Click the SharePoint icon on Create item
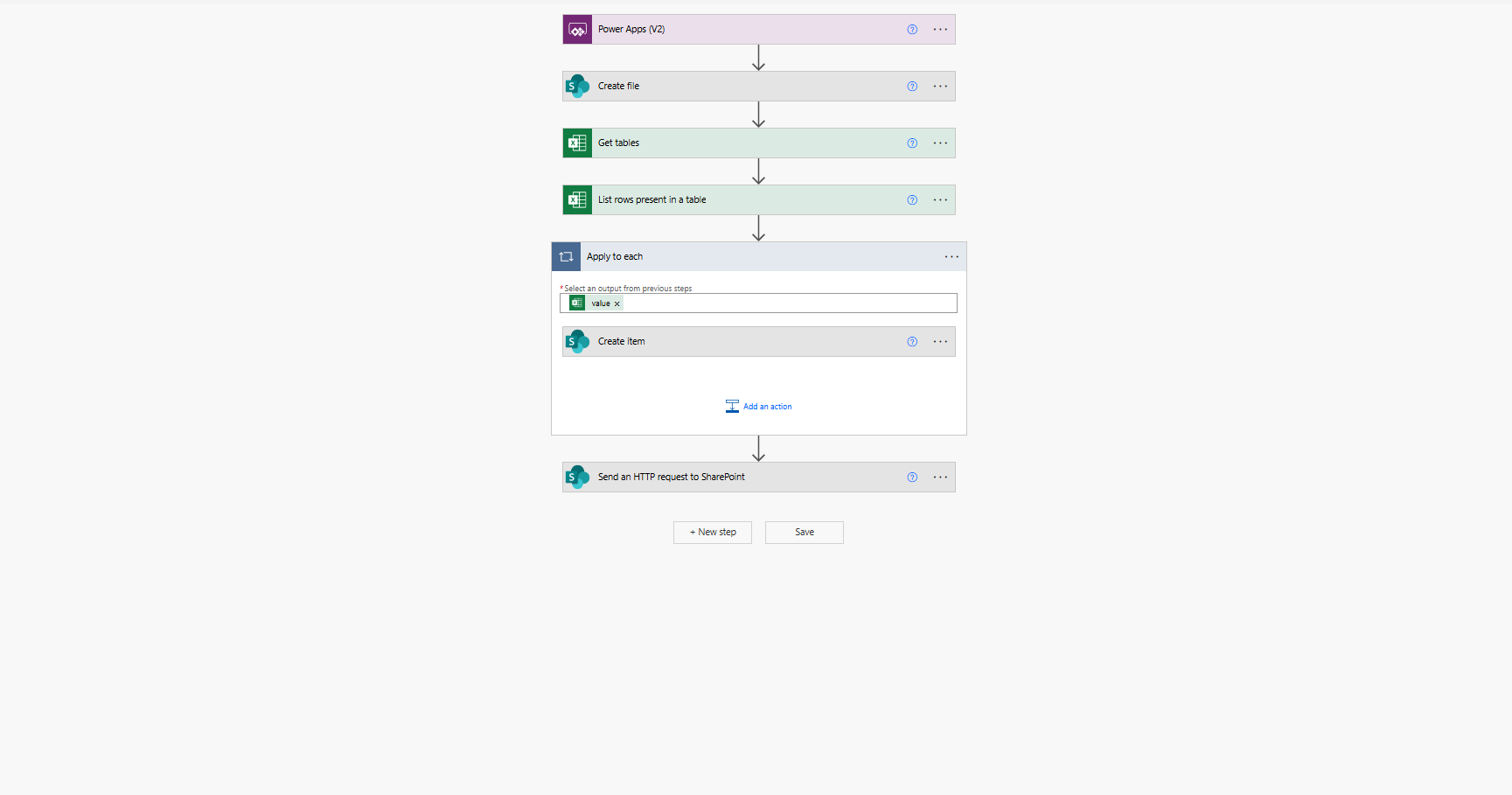 coord(577,342)
